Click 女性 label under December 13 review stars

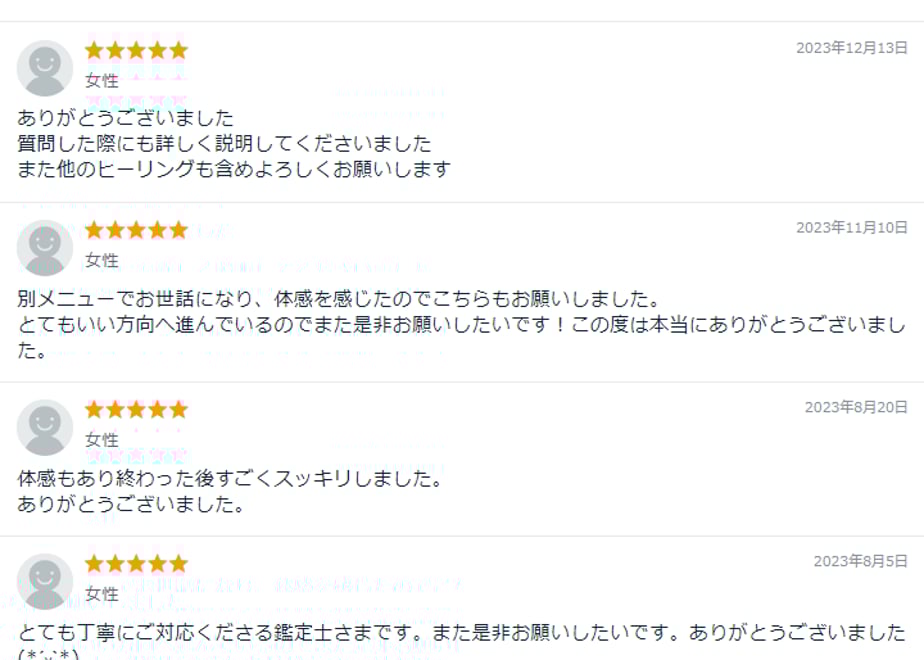click(x=102, y=81)
